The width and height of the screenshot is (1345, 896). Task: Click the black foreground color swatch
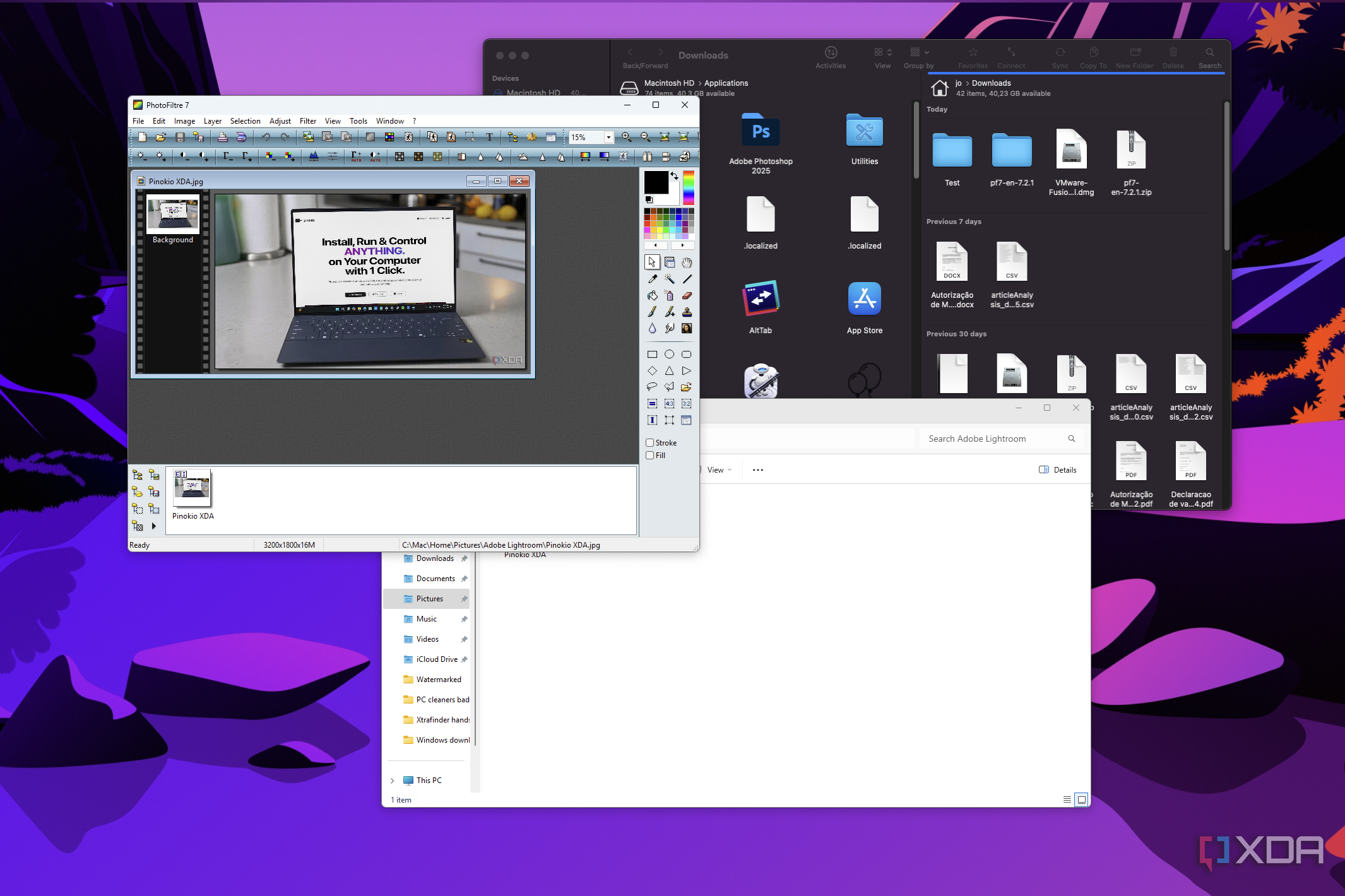click(x=655, y=182)
